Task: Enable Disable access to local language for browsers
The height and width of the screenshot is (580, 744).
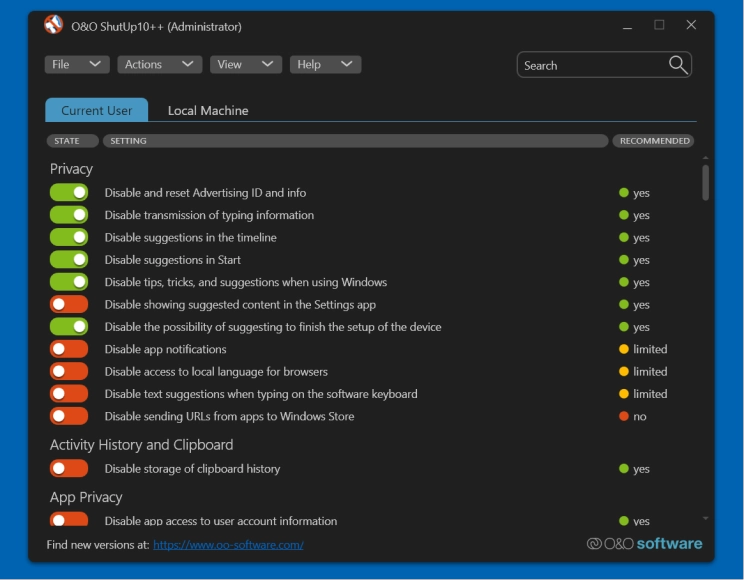Action: [69, 372]
